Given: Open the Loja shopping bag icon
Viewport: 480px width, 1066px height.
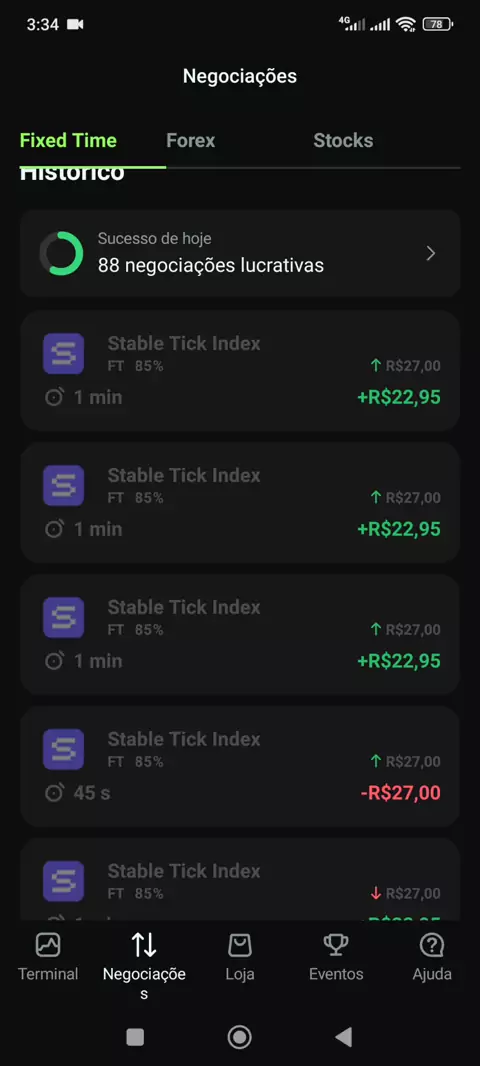Looking at the screenshot, I should coord(239,944).
